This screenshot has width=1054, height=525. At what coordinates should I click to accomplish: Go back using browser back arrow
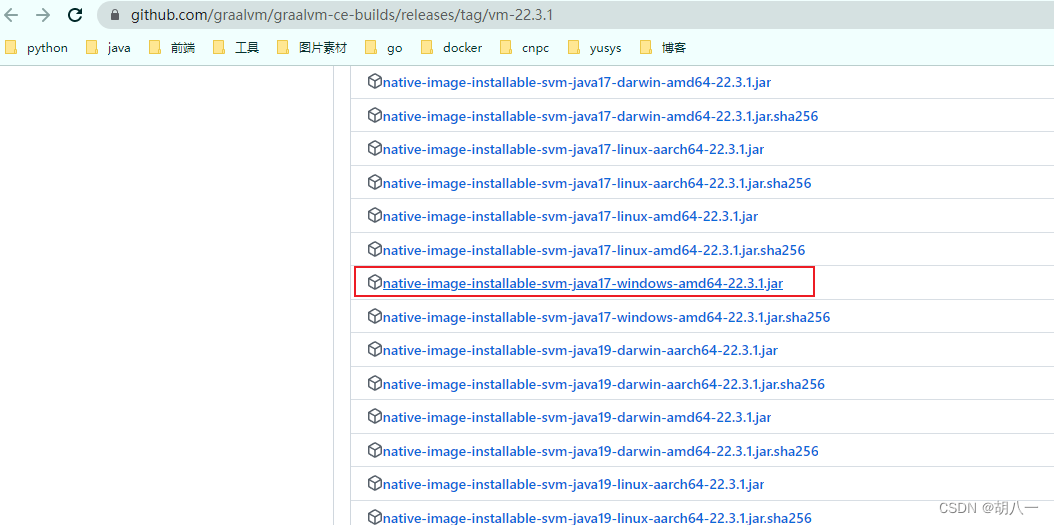tap(12, 15)
